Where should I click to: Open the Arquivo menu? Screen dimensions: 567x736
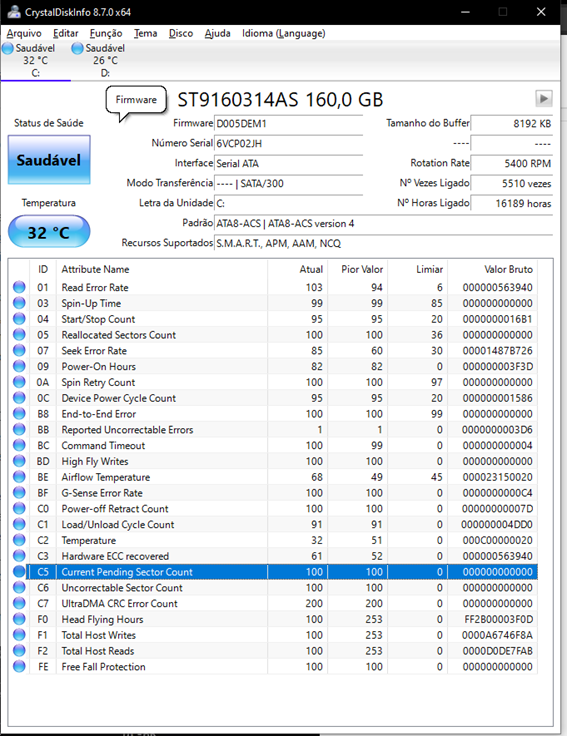24,33
